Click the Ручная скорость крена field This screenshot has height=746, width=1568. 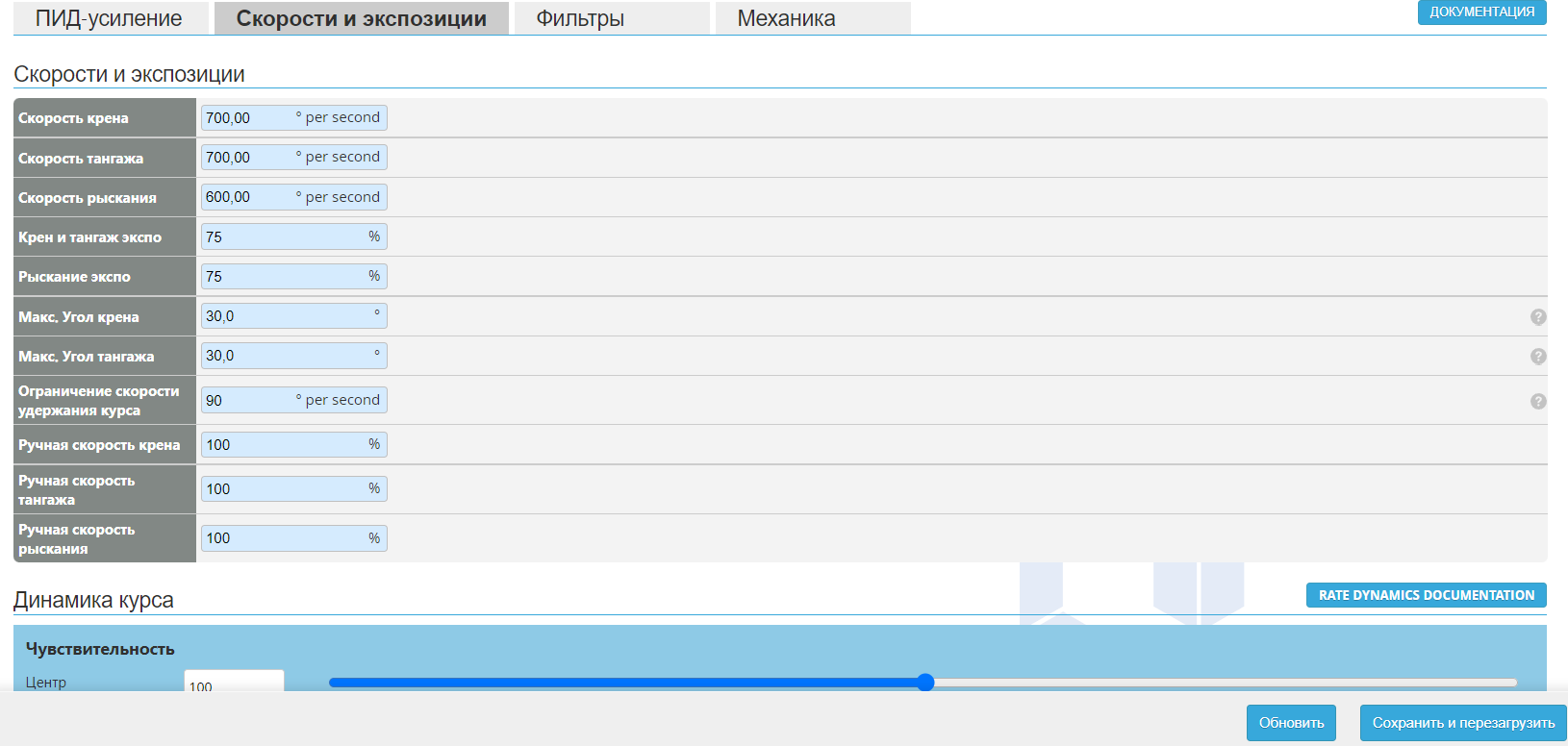[x=284, y=445]
